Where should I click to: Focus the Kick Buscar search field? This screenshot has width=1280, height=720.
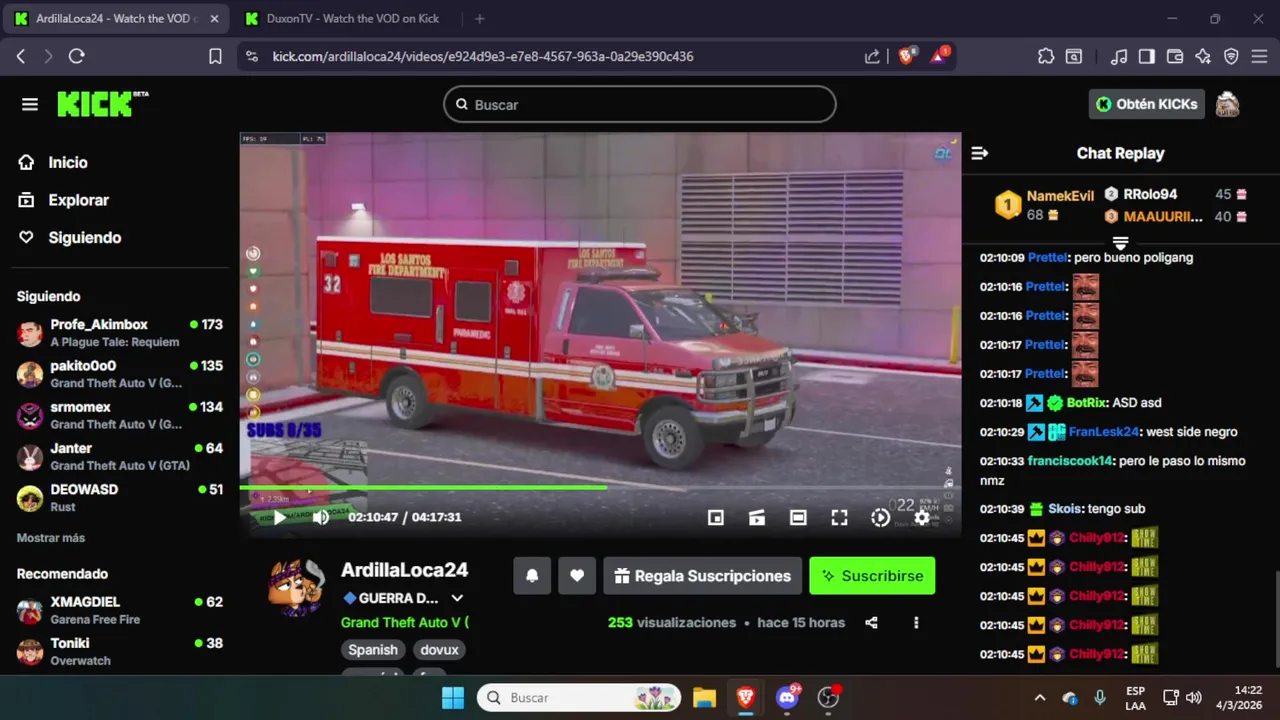coord(640,104)
